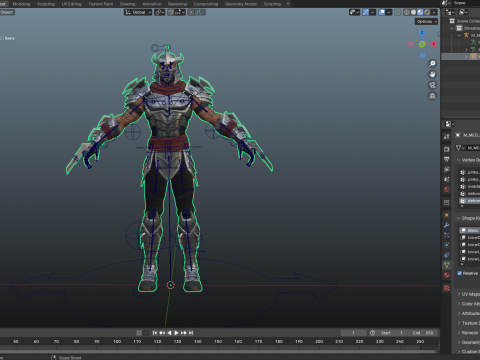Image resolution: width=480 pixels, height=360 pixels.
Task: Open the World properties tab
Action: [x=447, y=189]
